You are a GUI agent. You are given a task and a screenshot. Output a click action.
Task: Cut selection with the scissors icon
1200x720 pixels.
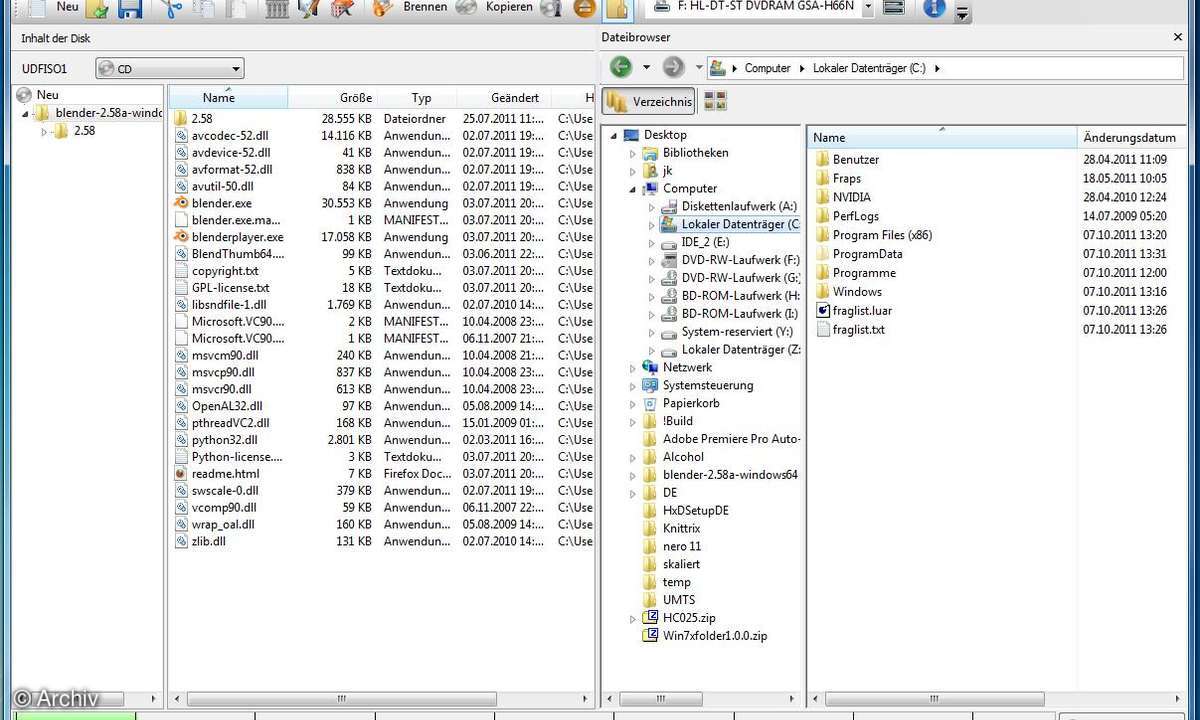click(x=171, y=9)
